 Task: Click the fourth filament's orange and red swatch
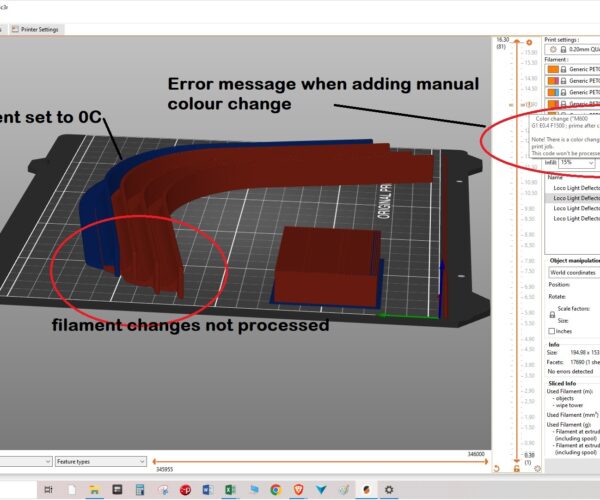pos(553,104)
